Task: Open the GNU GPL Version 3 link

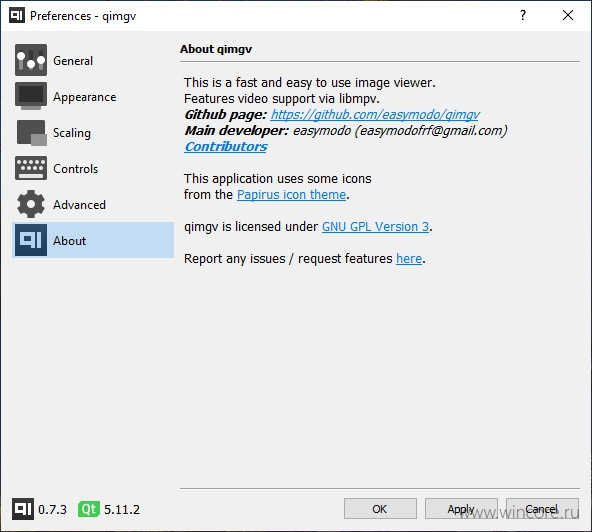Action: (x=375, y=227)
